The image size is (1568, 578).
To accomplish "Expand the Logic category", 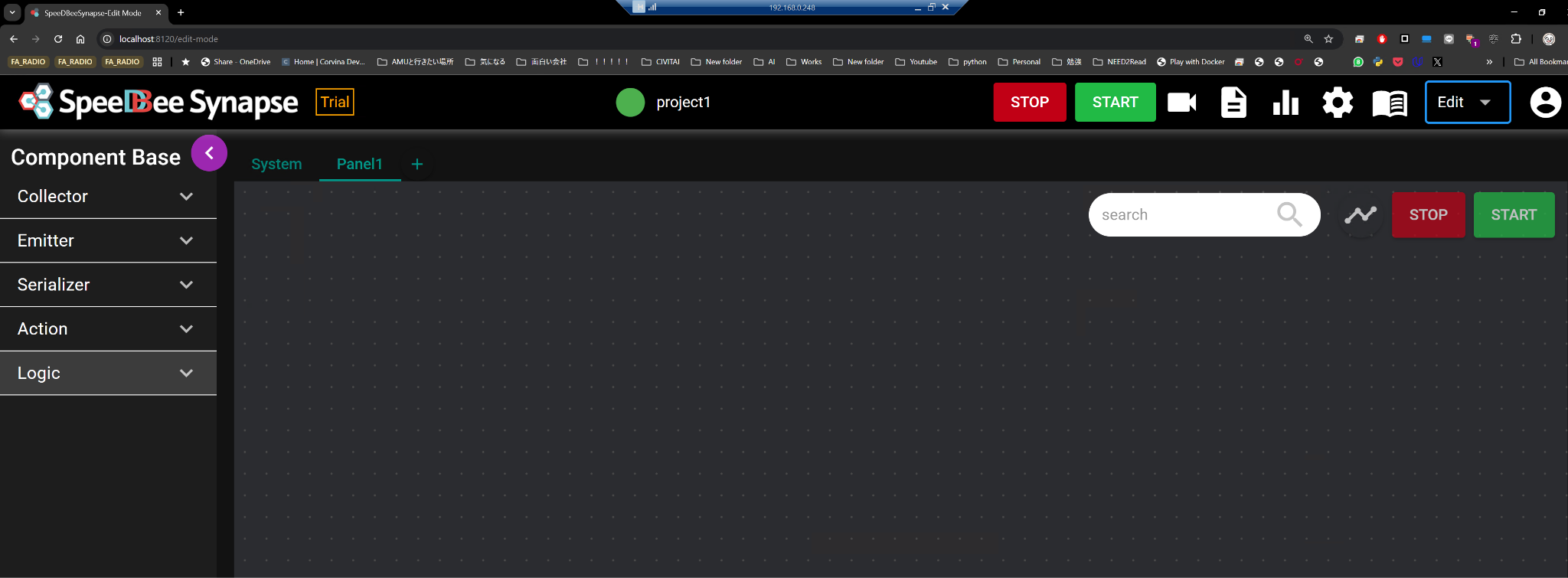I will (x=108, y=374).
